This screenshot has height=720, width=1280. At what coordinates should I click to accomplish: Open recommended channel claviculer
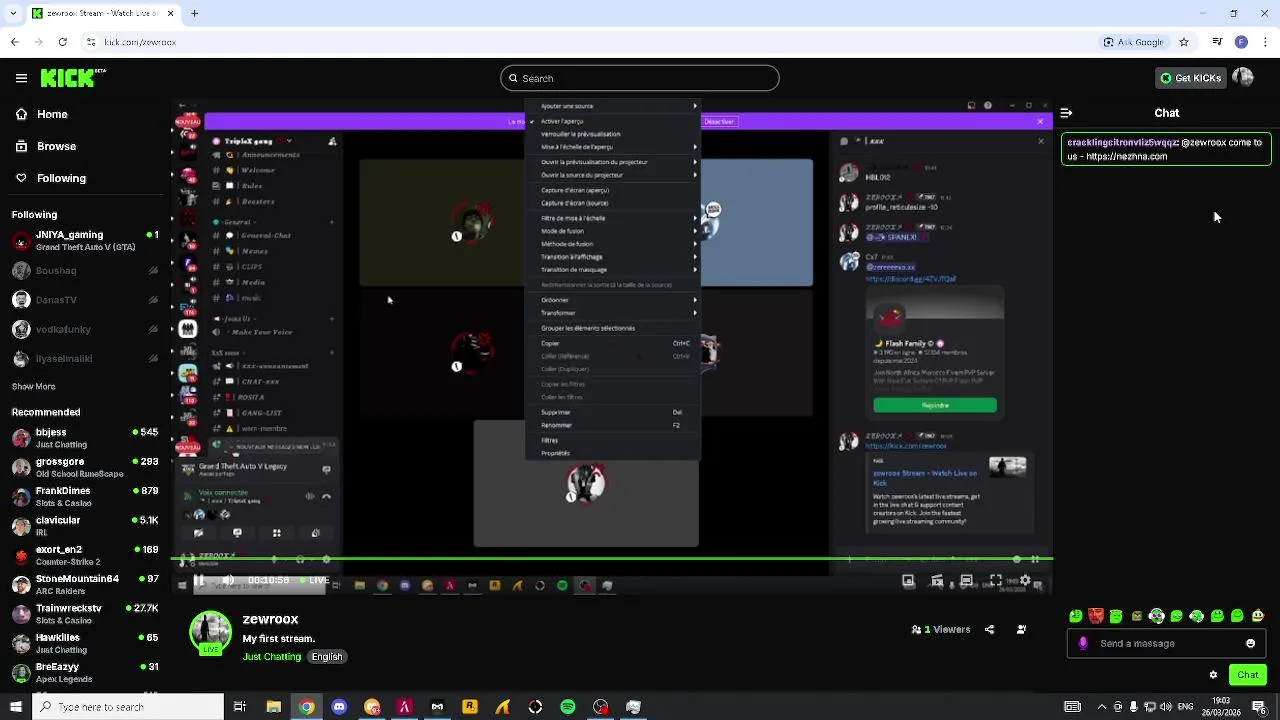coord(85,526)
